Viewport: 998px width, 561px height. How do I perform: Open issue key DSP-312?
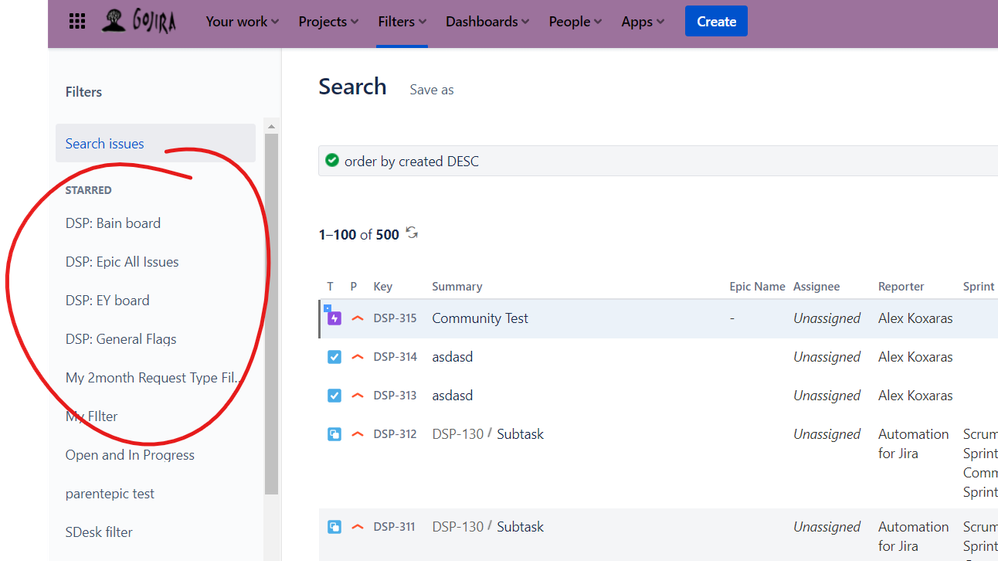[x=395, y=434]
